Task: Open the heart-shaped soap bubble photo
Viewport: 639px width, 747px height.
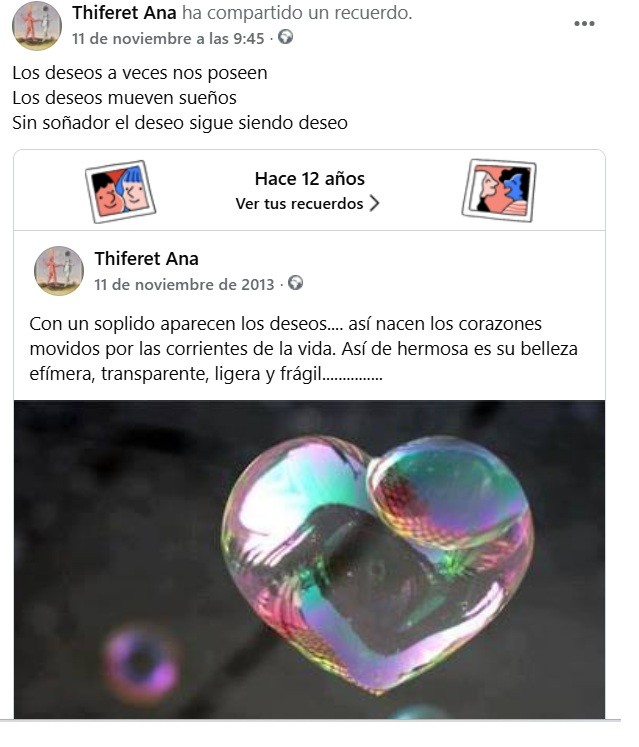Action: (310, 559)
